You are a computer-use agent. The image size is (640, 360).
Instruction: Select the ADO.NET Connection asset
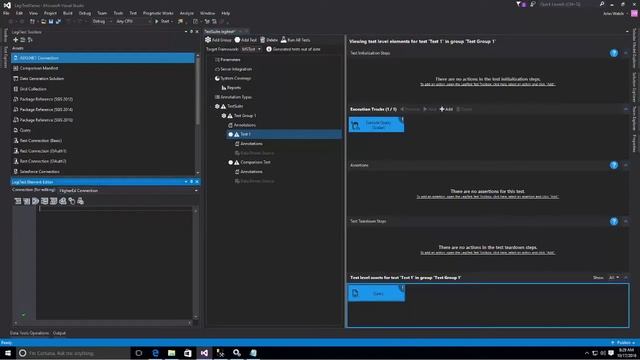tap(103, 58)
